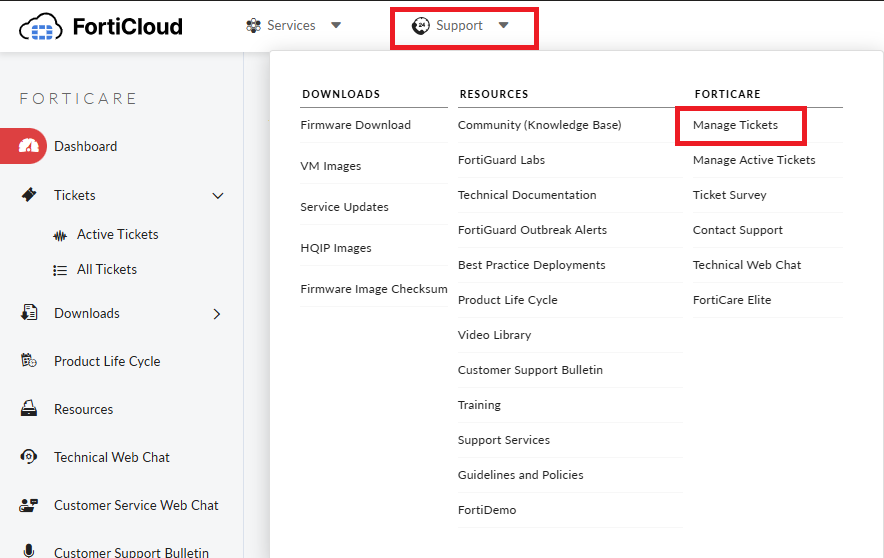Image resolution: width=884 pixels, height=558 pixels.
Task: Open the Services dropdown arrow
Action: [336, 26]
